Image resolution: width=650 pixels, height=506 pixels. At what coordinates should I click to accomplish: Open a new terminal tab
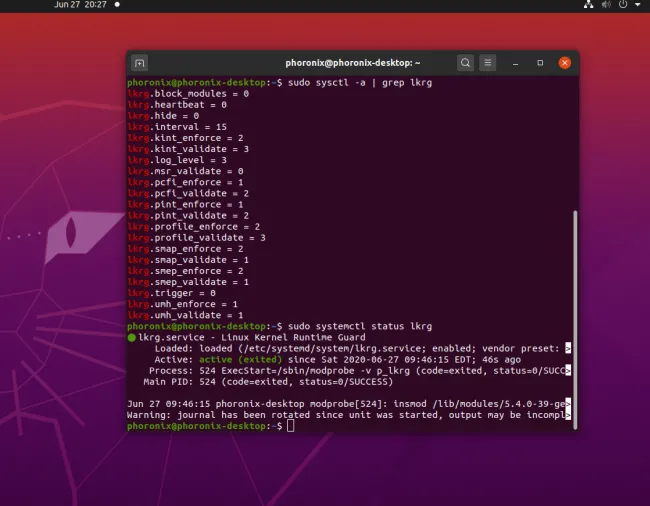(139, 62)
